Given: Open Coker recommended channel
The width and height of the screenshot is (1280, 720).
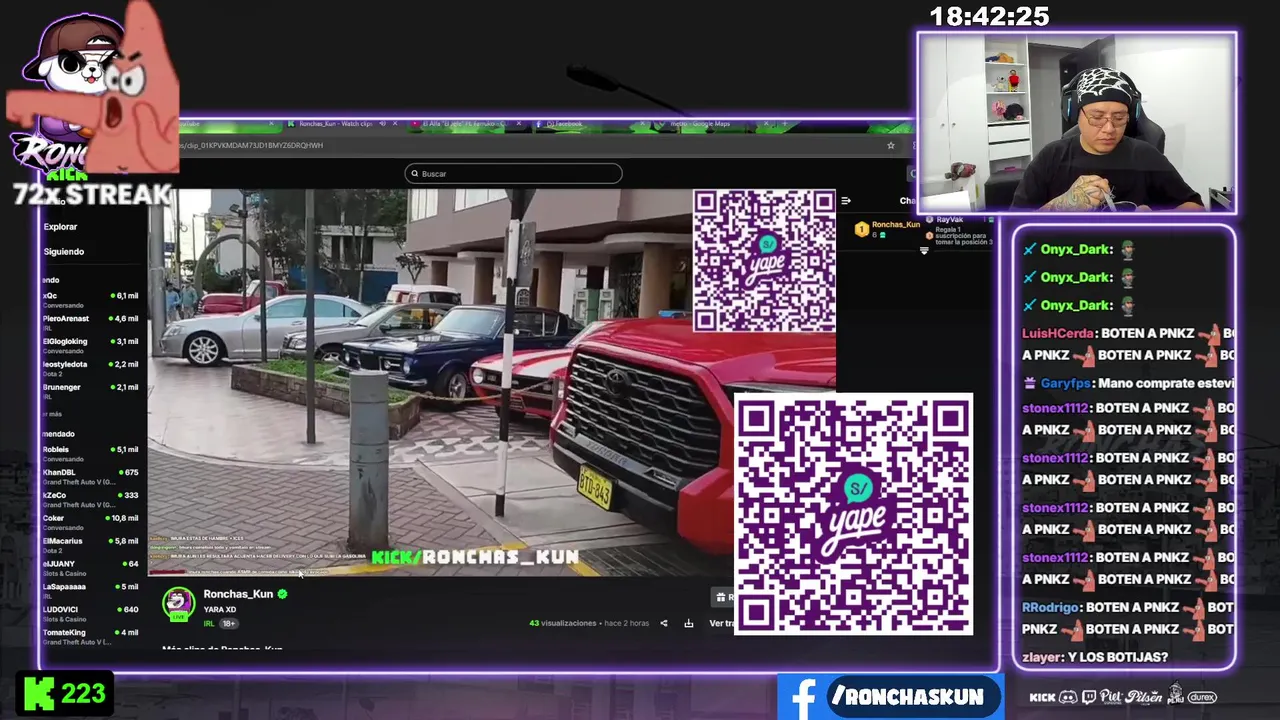Looking at the screenshot, I should pyautogui.click(x=91, y=522).
